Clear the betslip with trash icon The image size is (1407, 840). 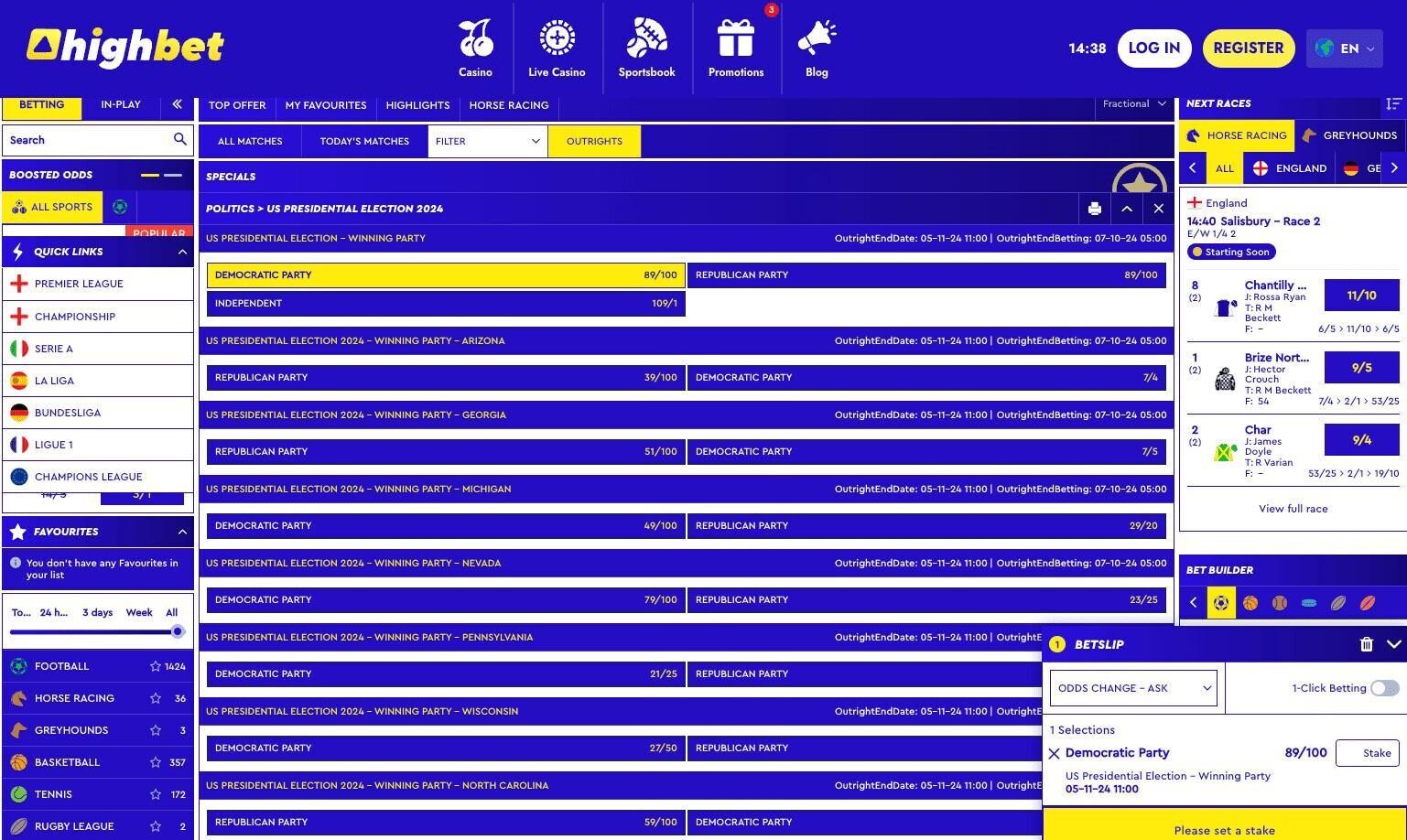(x=1366, y=644)
